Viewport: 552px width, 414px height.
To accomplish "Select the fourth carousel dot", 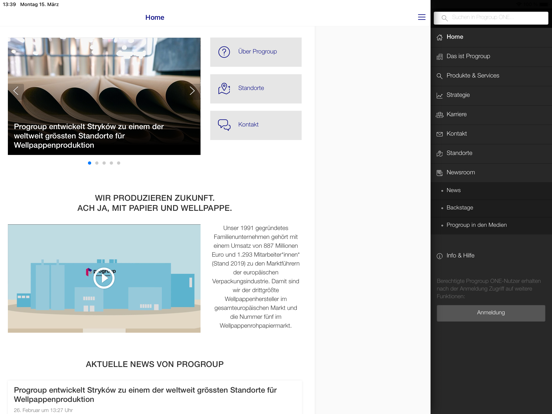I will [111, 163].
